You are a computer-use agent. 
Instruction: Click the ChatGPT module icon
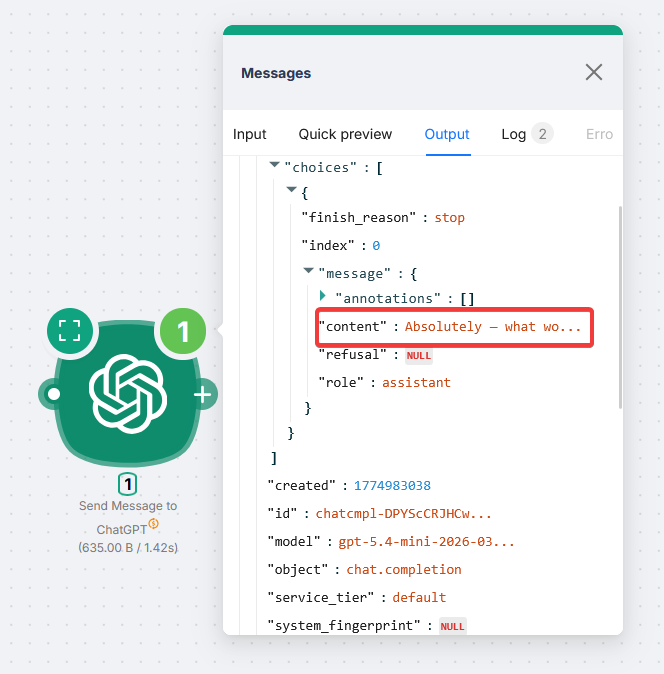tap(127, 393)
